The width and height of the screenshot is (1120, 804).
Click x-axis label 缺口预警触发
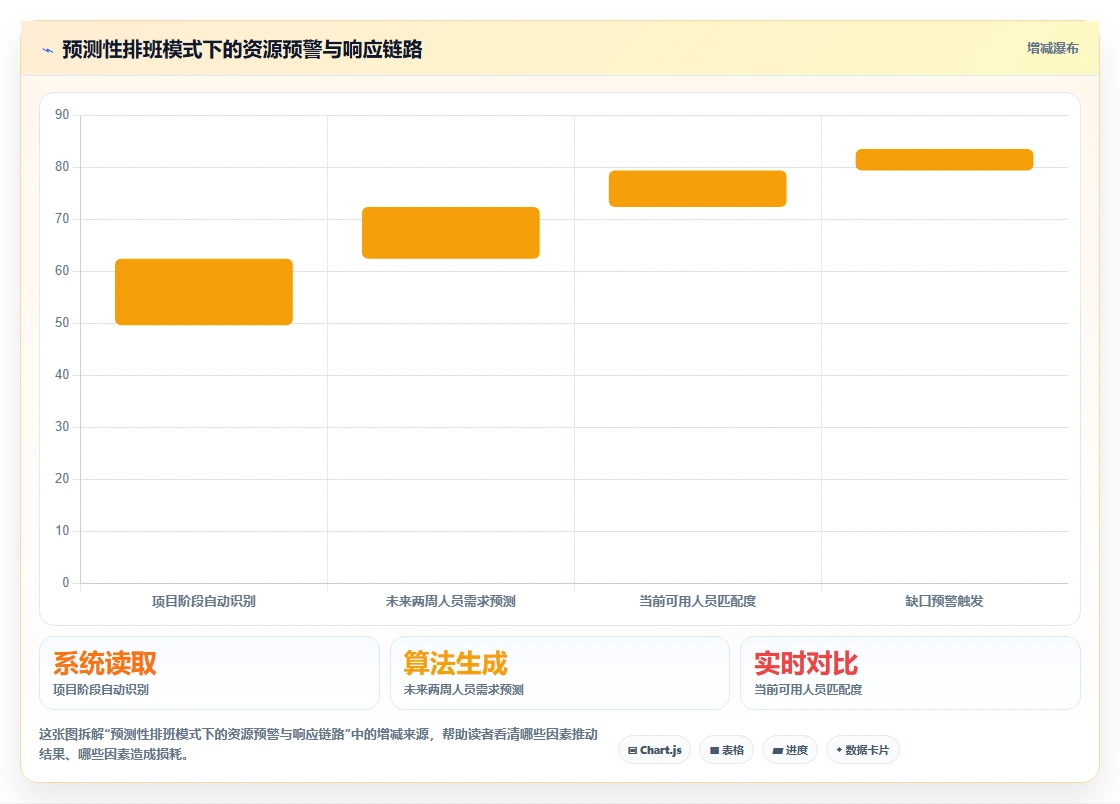(944, 601)
